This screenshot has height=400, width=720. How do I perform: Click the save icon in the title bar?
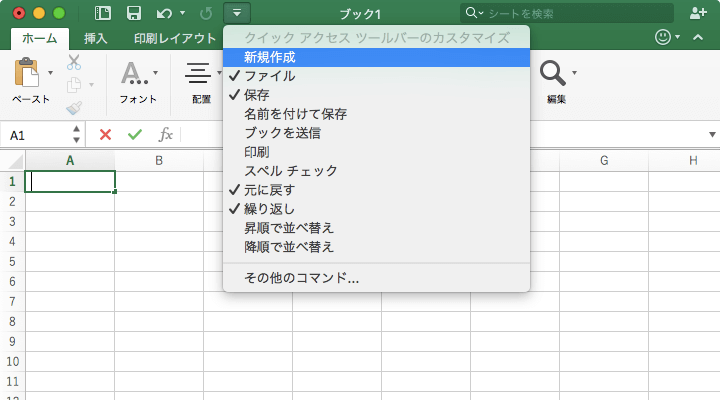133,13
